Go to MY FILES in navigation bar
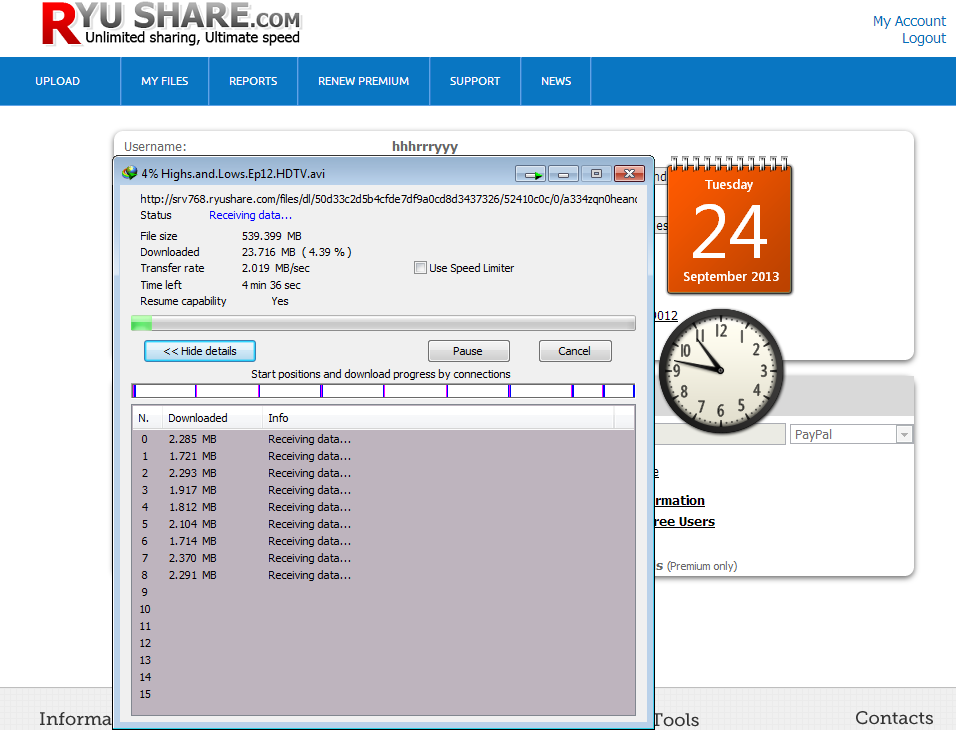The height and width of the screenshot is (730, 956). click(x=165, y=81)
